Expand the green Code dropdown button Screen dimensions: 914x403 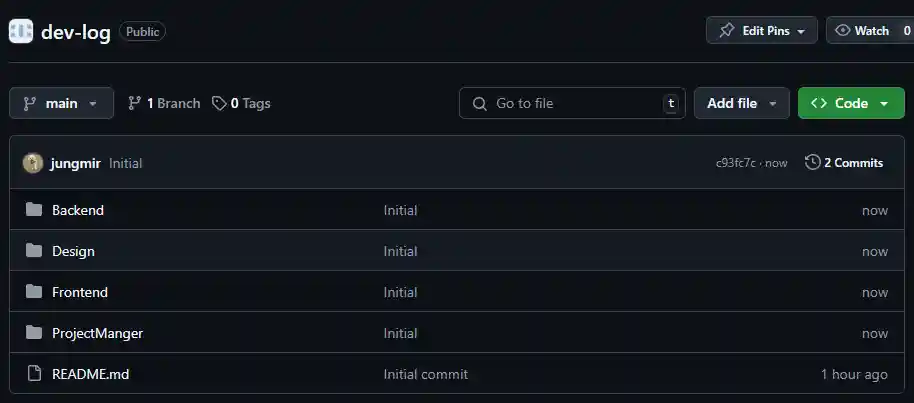click(851, 103)
